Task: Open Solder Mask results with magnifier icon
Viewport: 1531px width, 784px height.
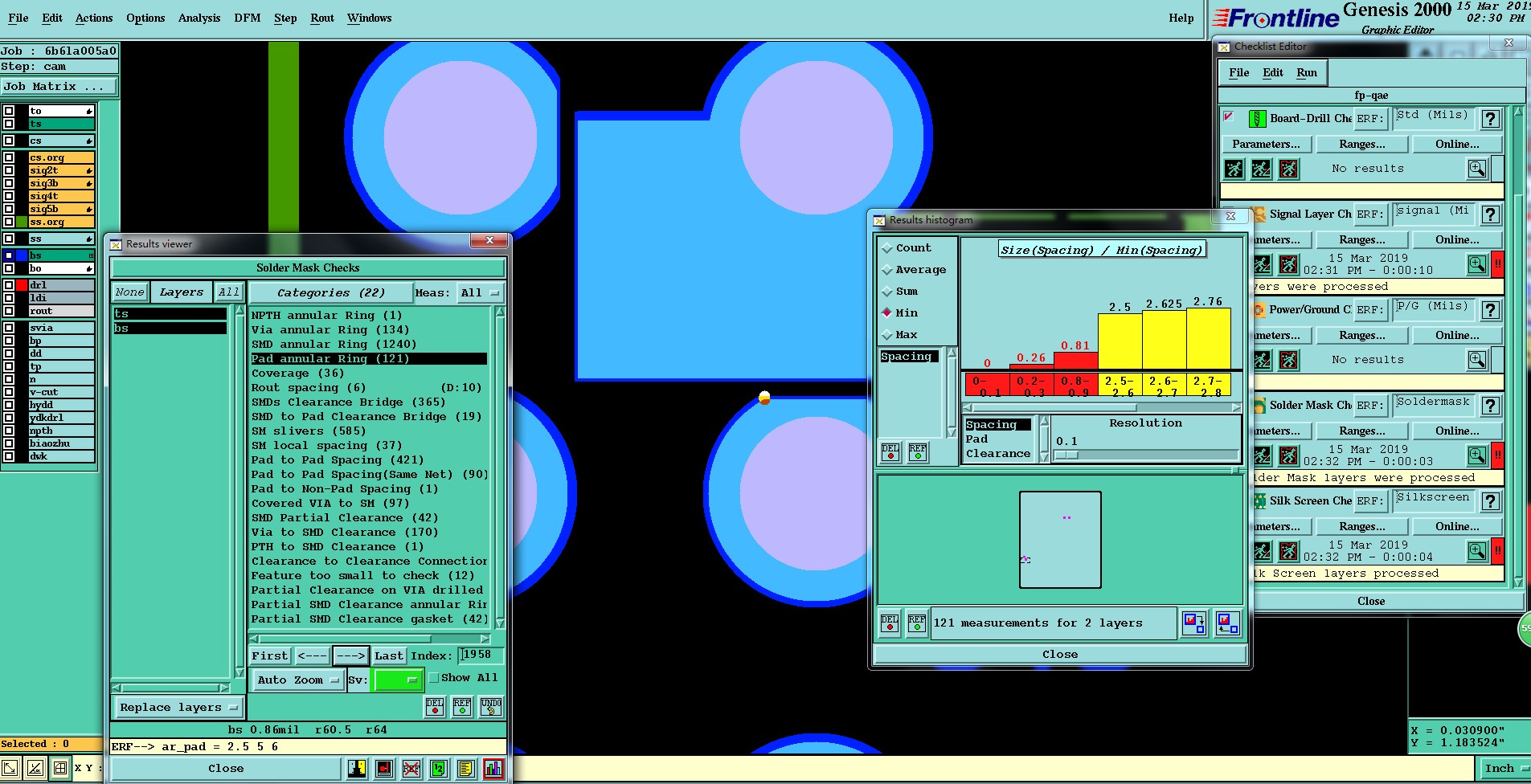Action: (1477, 455)
